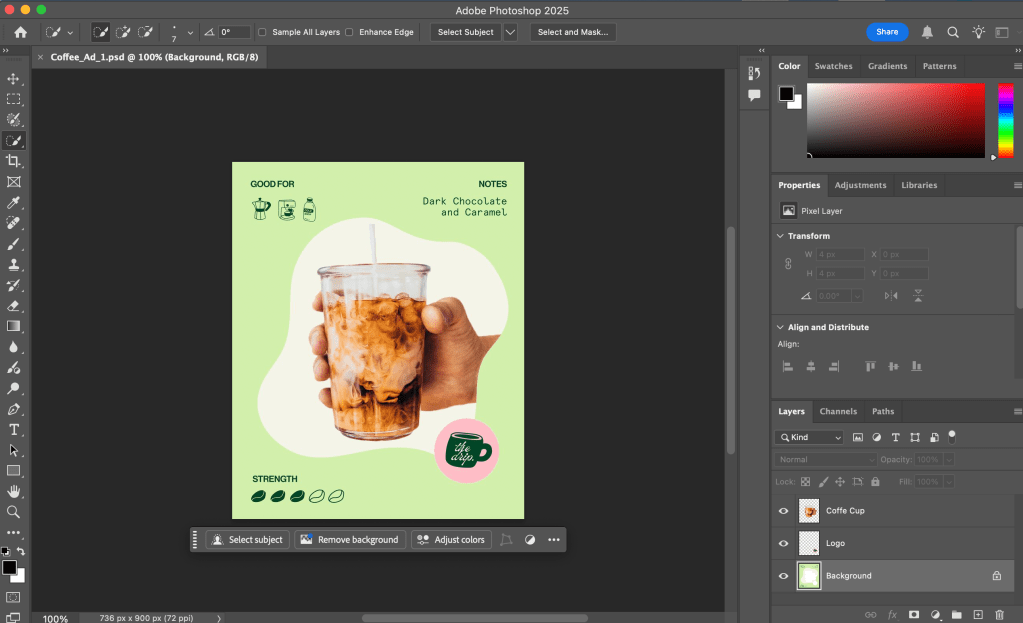1023x623 pixels.
Task: Enable the Enhance Edge checkbox
Action: (x=349, y=32)
